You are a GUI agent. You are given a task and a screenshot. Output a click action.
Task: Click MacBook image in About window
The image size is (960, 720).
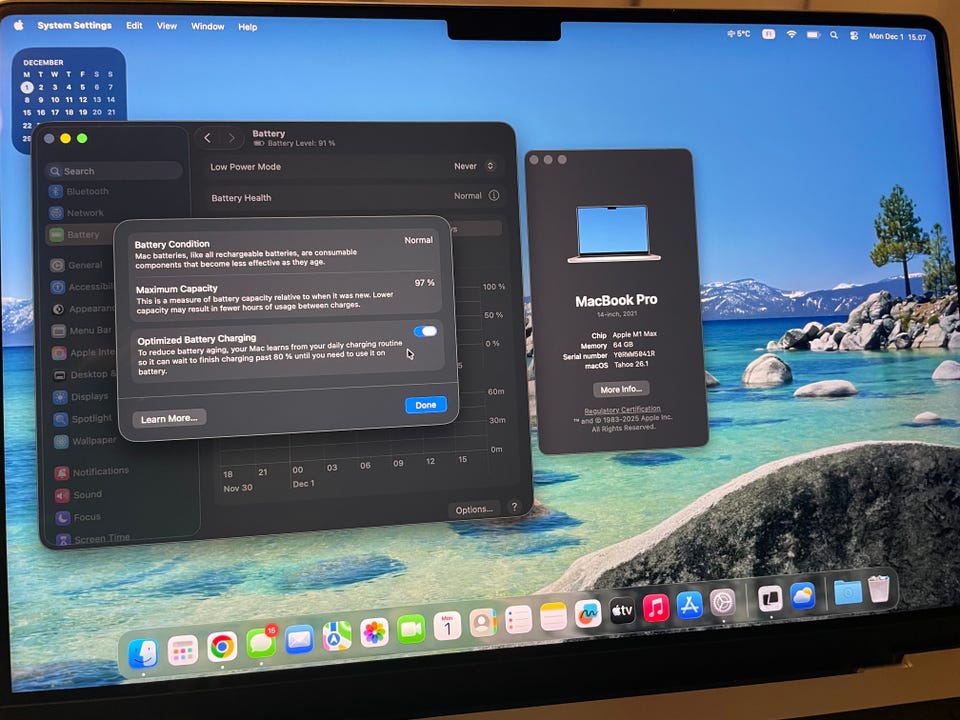[x=613, y=234]
